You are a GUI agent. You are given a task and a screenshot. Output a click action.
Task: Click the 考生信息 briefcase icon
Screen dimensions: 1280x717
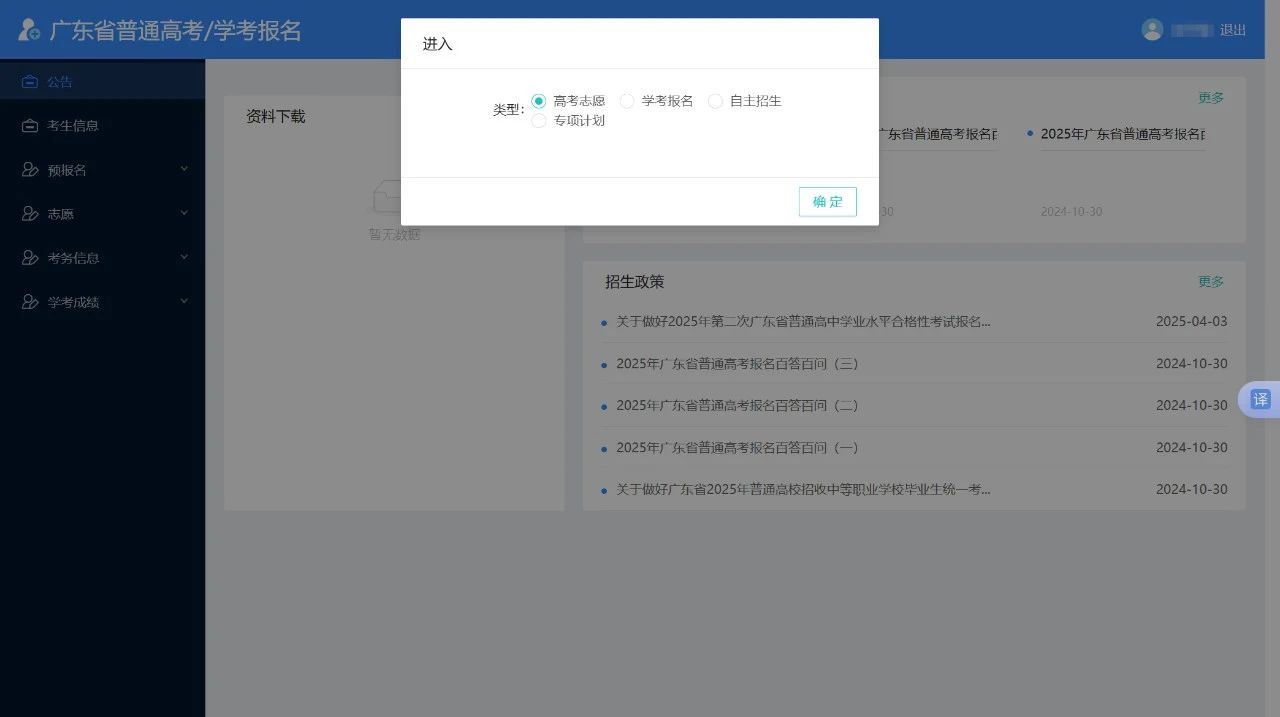(30, 126)
